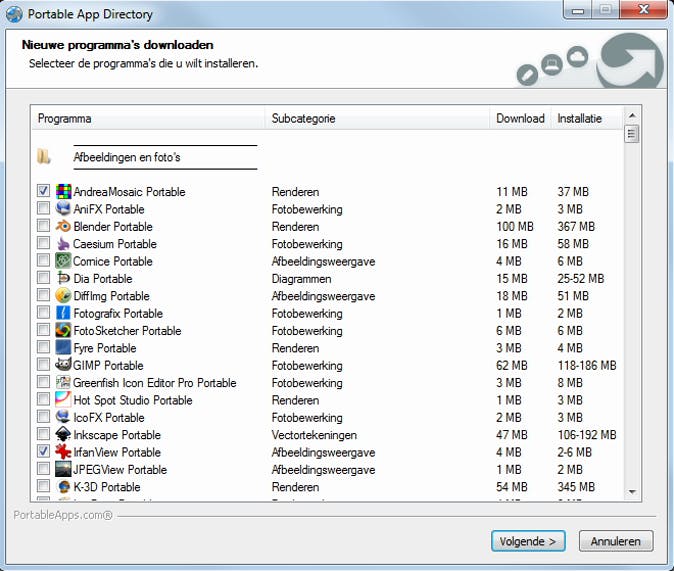Sort by the Installatie column header
Viewport: 674px width, 571px height.
pos(587,118)
